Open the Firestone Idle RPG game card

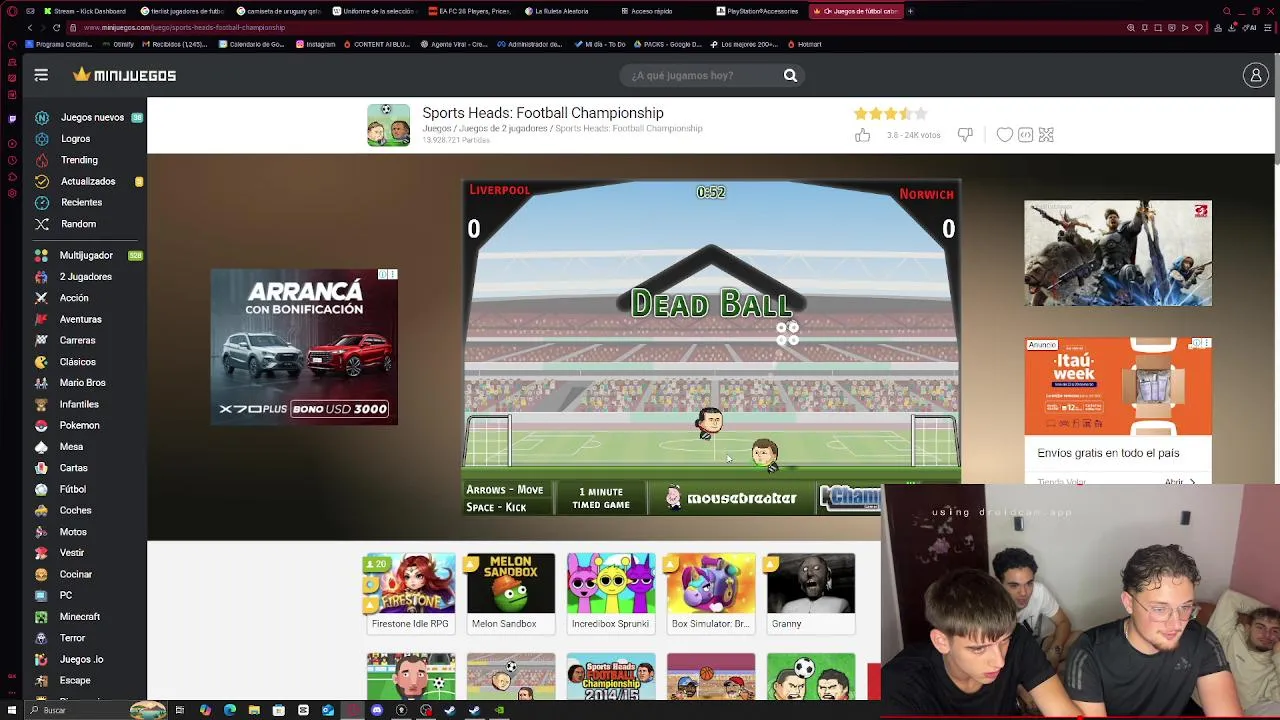click(410, 593)
